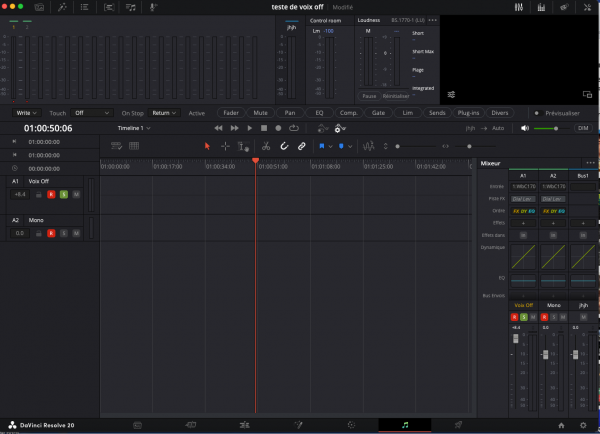This screenshot has width=600, height=434.
Task: Select the arrow pointer selection tool
Action: (208, 146)
